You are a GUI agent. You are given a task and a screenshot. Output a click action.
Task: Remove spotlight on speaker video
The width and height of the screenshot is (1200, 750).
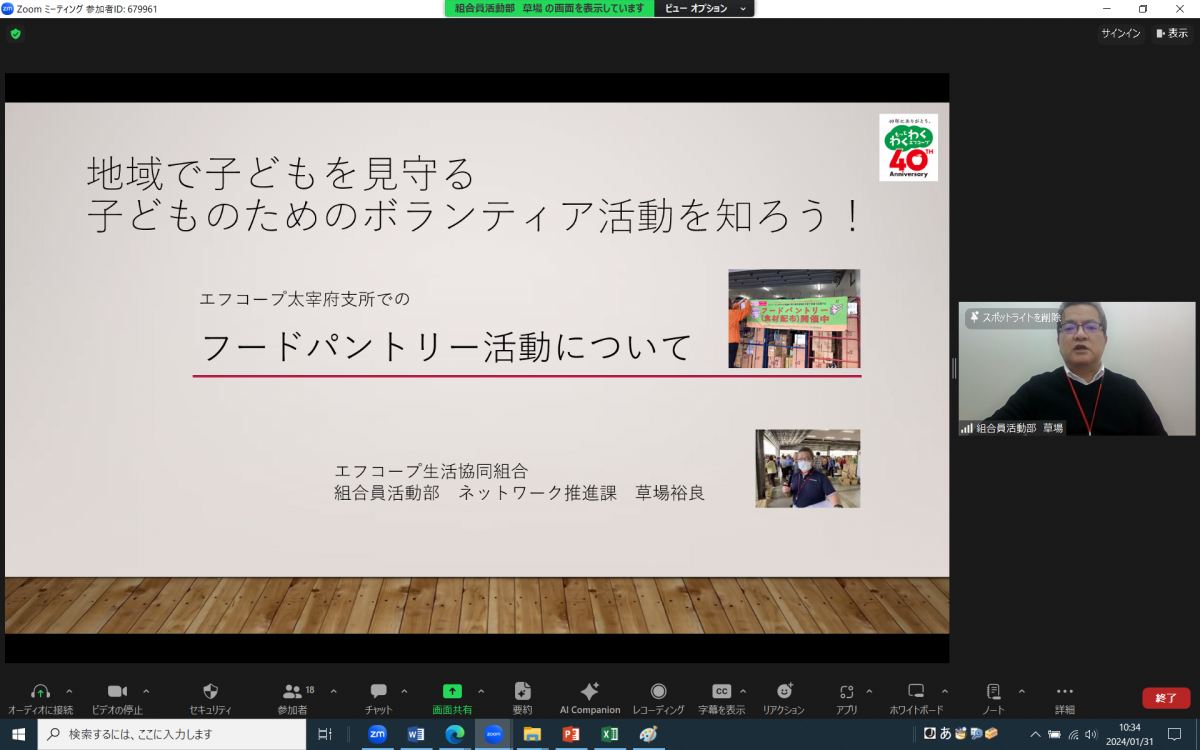coord(1013,317)
